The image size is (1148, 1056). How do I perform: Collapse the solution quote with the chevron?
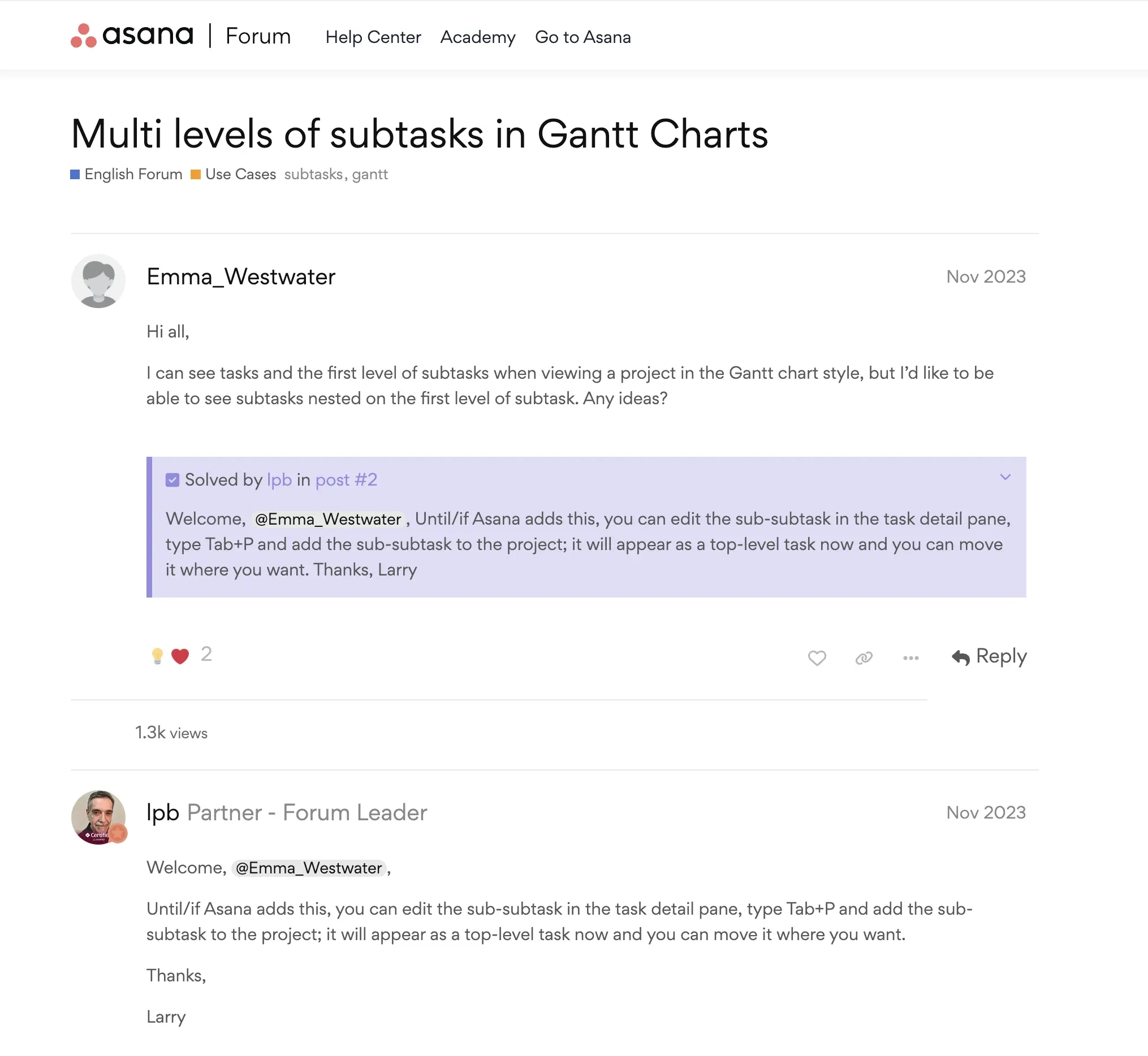[x=1005, y=478]
